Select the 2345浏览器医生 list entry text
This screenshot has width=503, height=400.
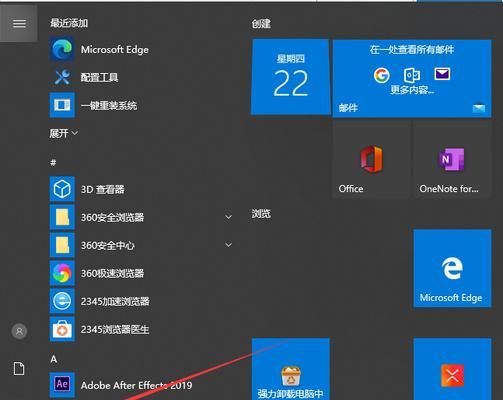115,329
